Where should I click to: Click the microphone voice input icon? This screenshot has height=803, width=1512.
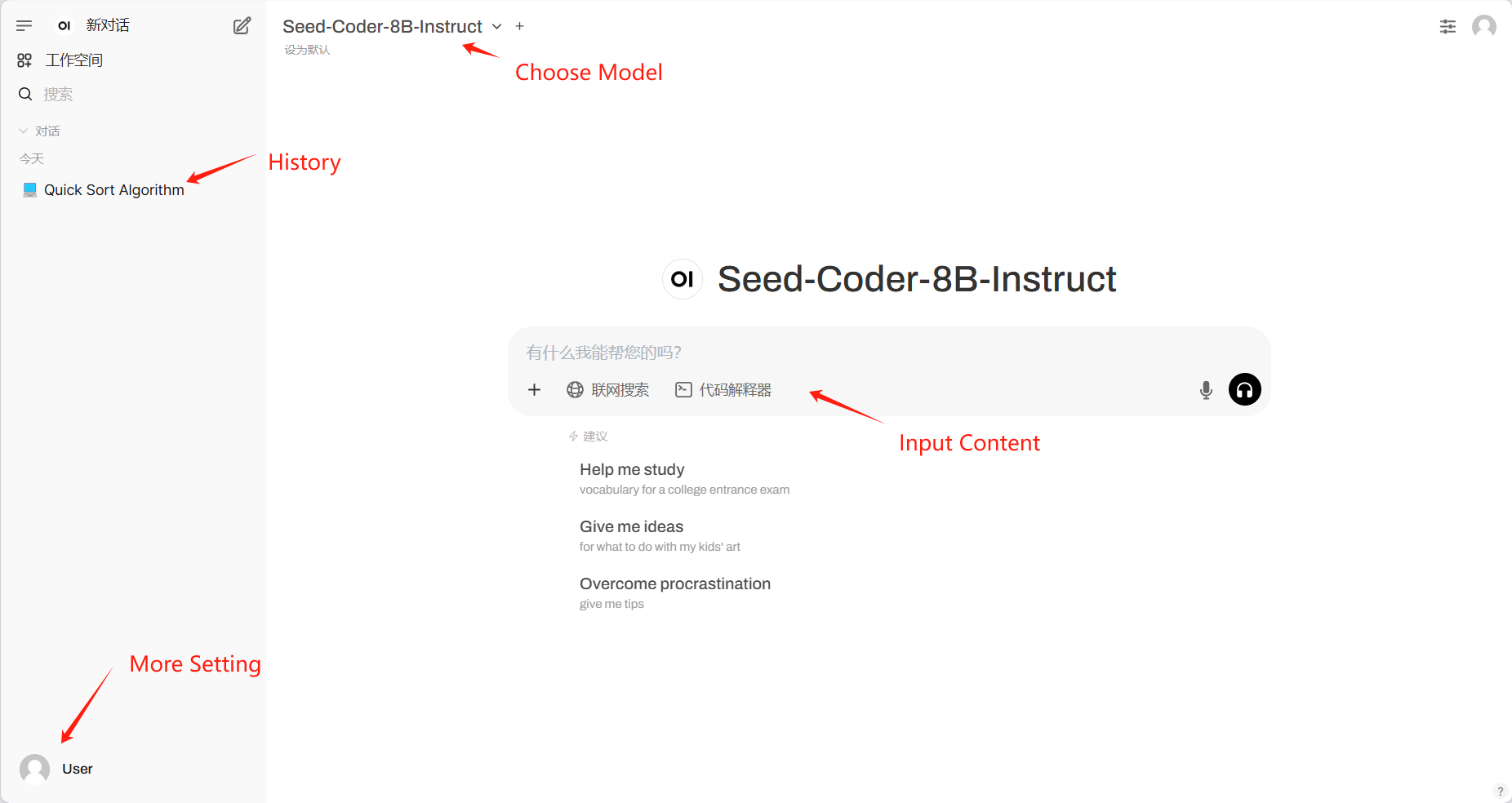[1206, 390]
